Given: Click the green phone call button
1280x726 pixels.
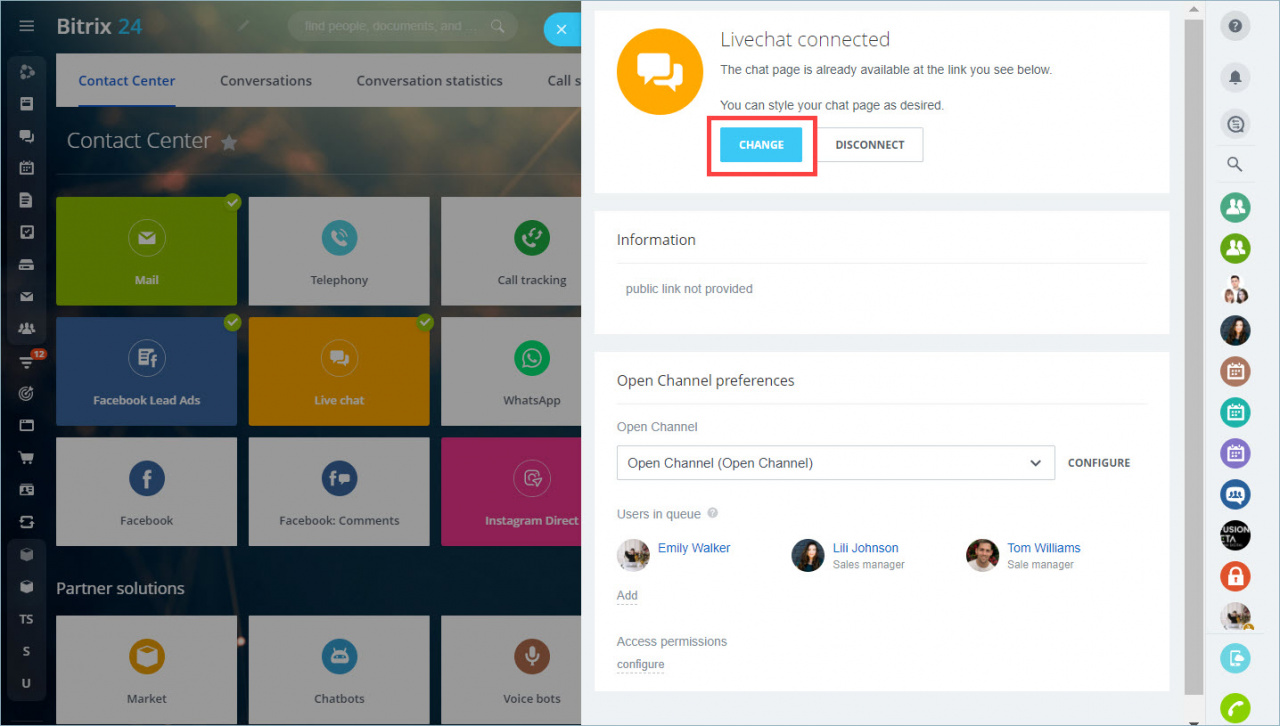Looking at the screenshot, I should (x=1235, y=708).
